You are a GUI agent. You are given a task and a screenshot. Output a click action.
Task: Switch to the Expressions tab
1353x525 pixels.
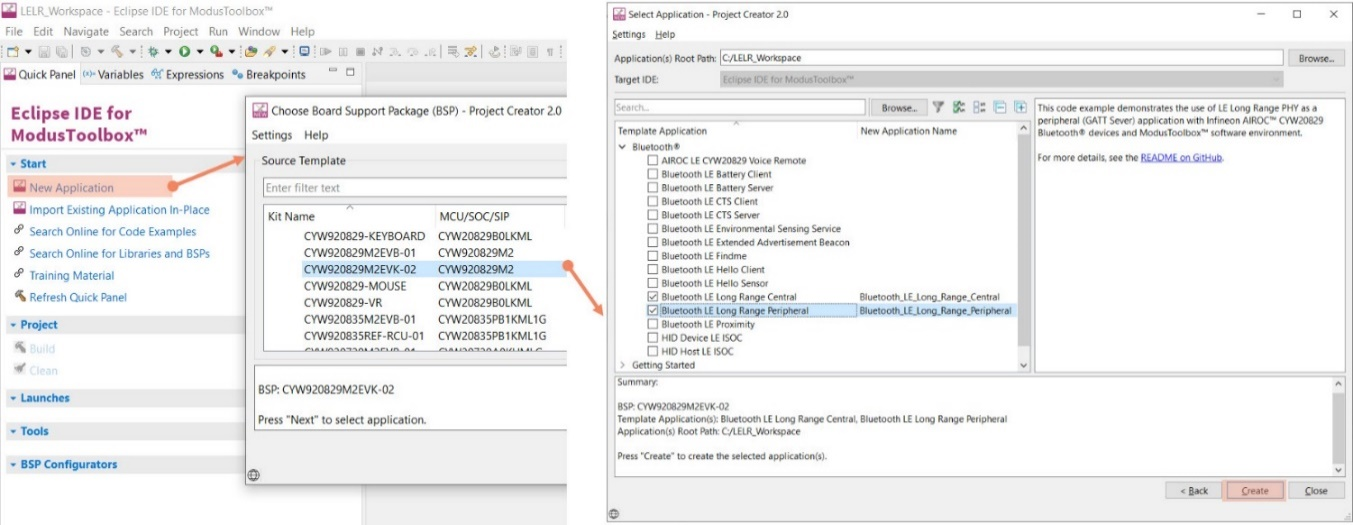[188, 74]
